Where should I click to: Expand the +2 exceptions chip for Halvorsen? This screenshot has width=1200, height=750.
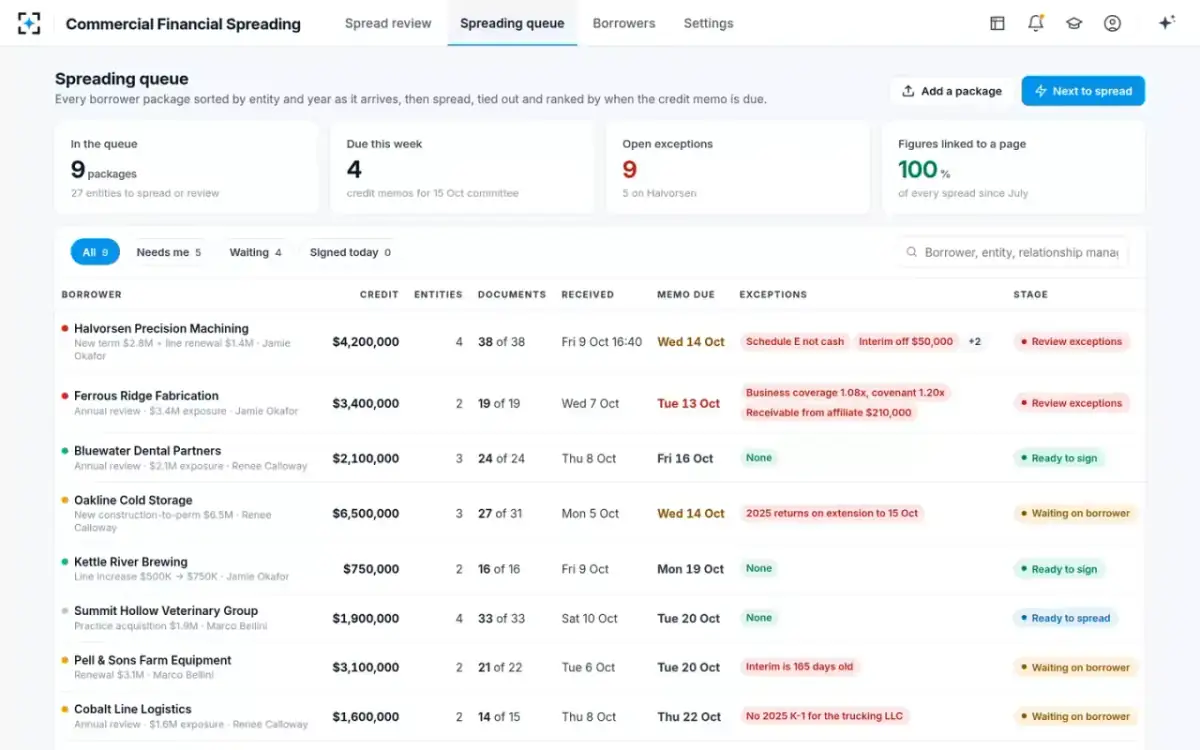974,341
